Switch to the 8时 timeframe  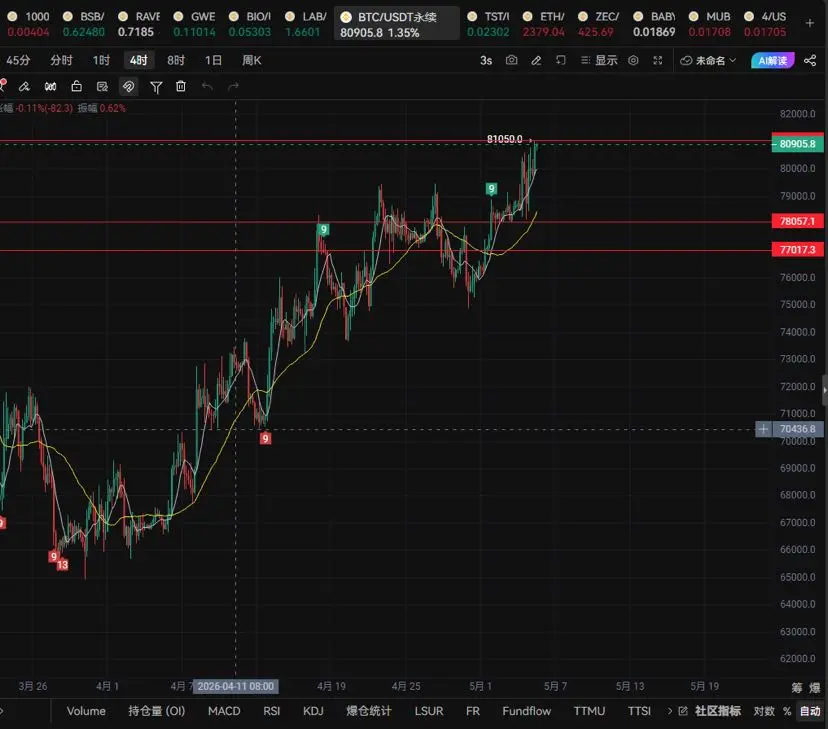[176, 60]
